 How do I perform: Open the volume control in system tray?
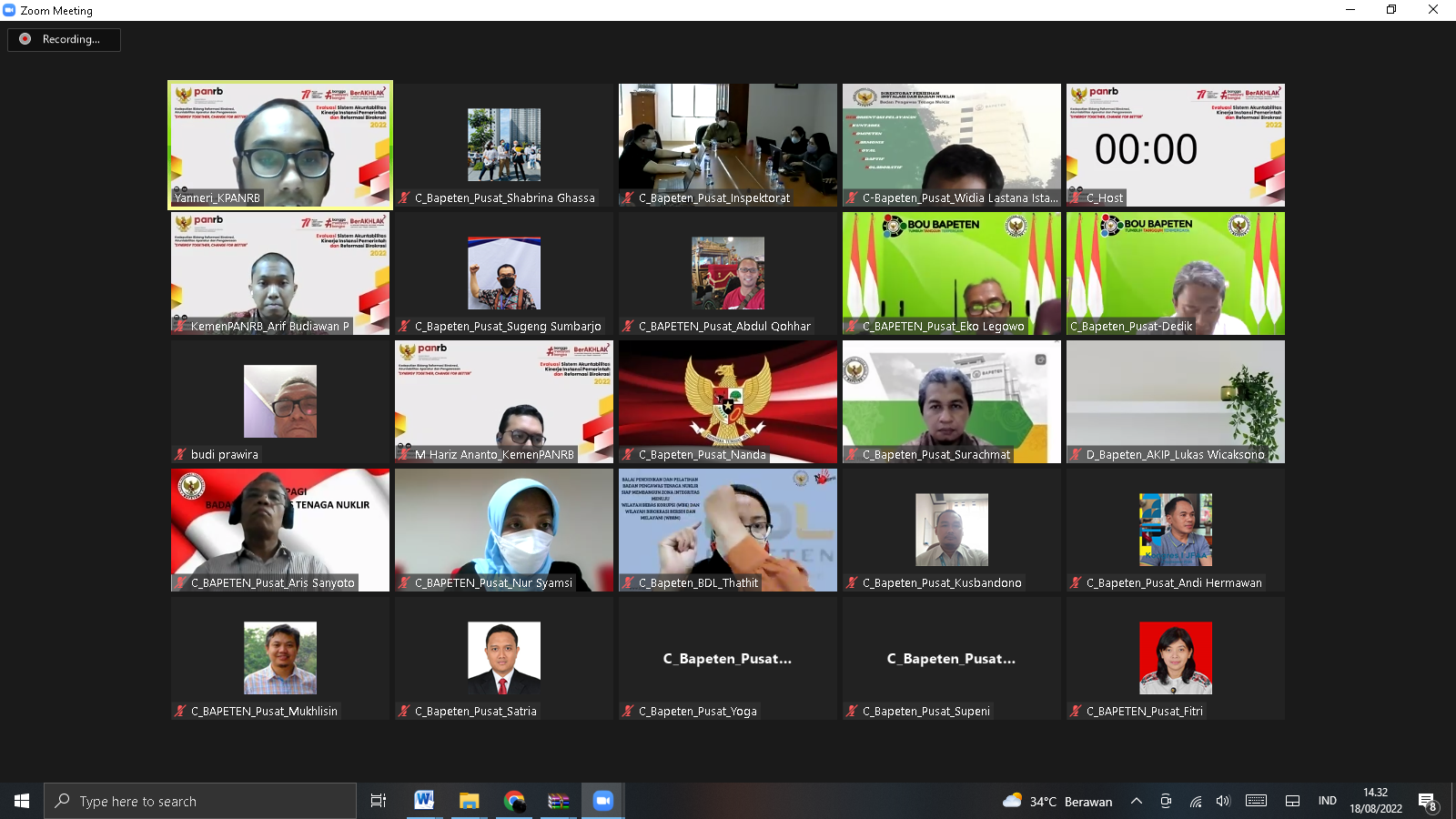pos(1223,801)
